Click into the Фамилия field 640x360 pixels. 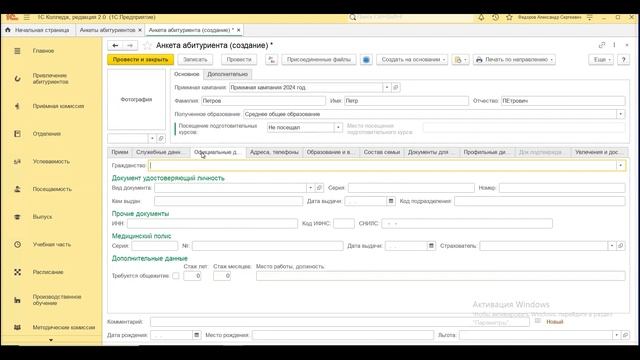click(263, 101)
